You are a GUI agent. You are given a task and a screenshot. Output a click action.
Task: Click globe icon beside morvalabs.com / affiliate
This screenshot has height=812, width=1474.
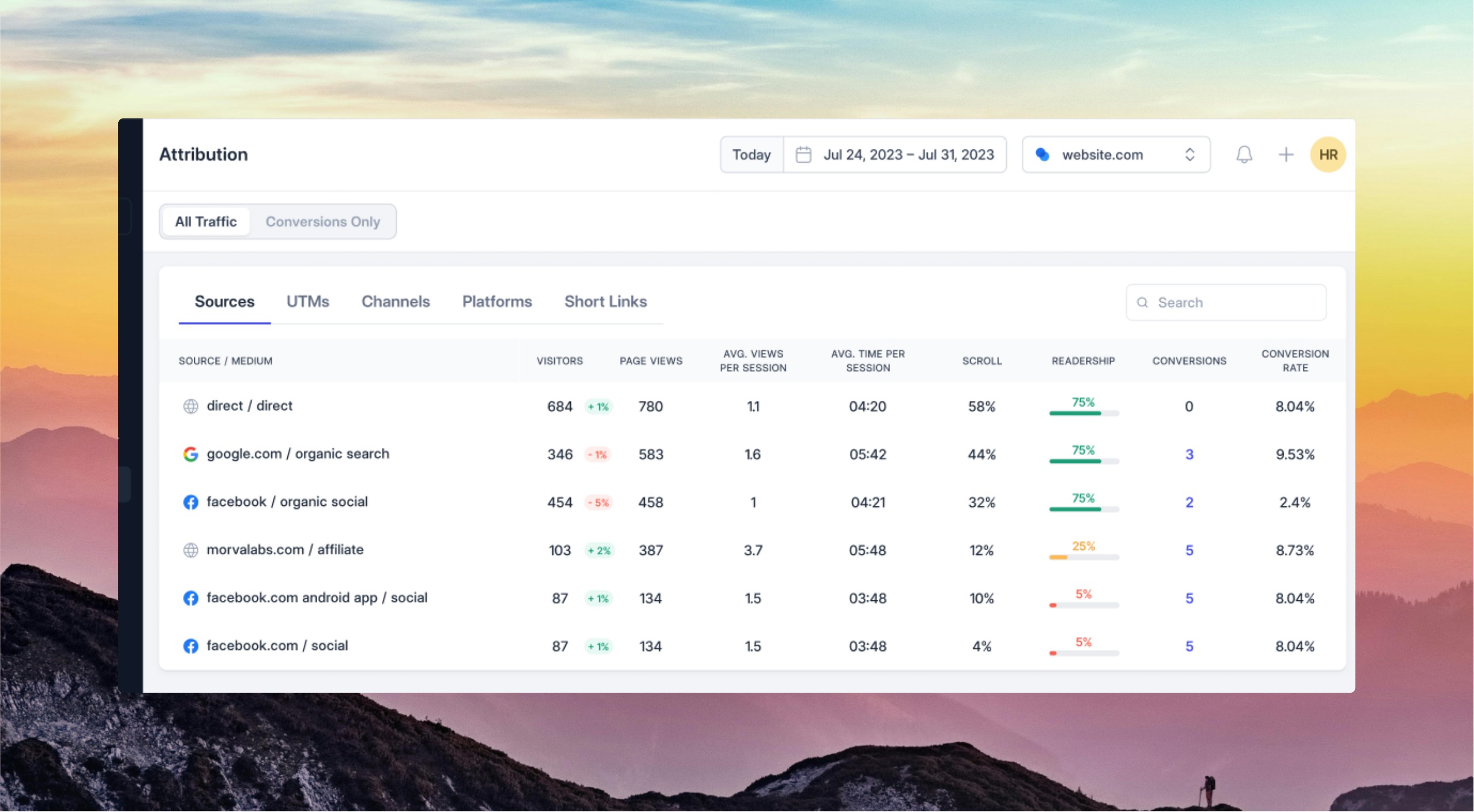click(190, 550)
